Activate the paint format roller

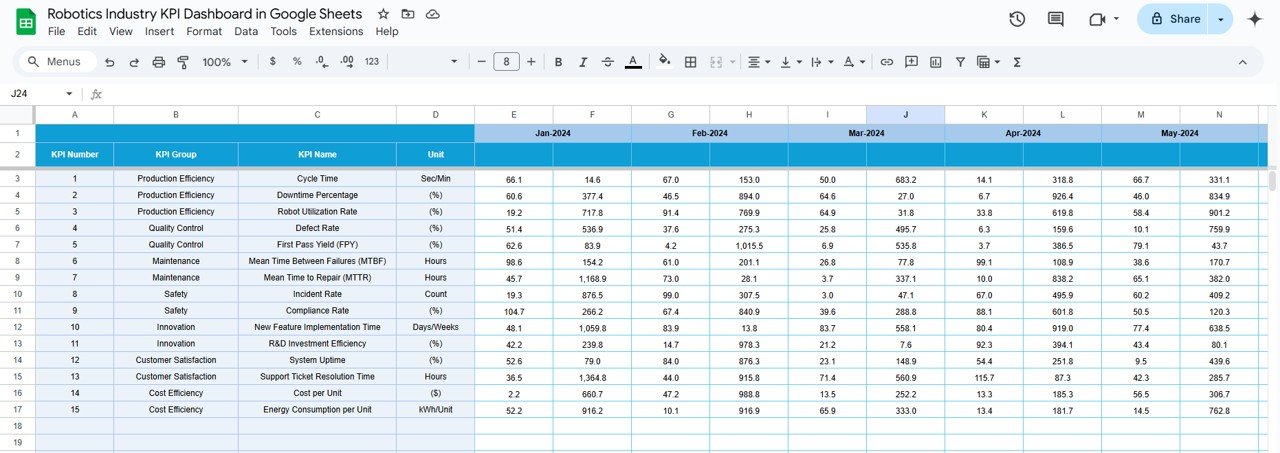(x=183, y=62)
